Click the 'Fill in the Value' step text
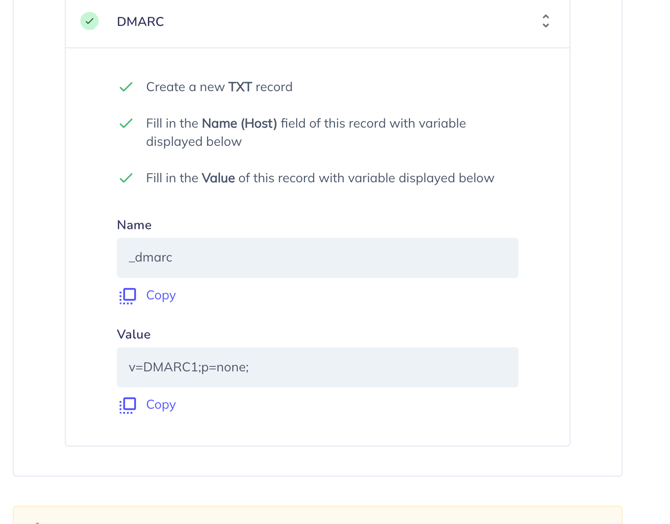 click(x=320, y=178)
